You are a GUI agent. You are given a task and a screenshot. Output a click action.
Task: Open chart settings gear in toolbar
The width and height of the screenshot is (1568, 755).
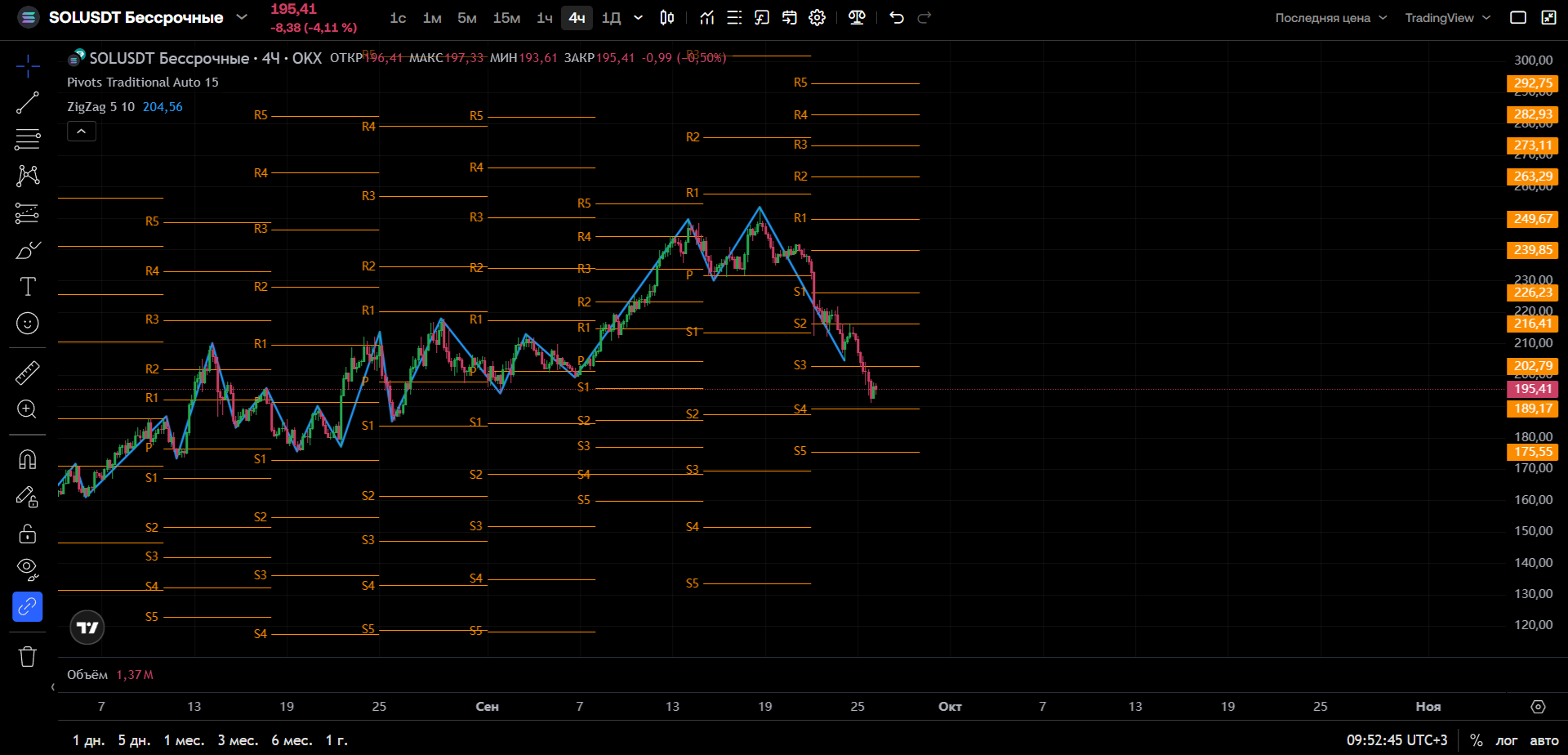[x=817, y=18]
